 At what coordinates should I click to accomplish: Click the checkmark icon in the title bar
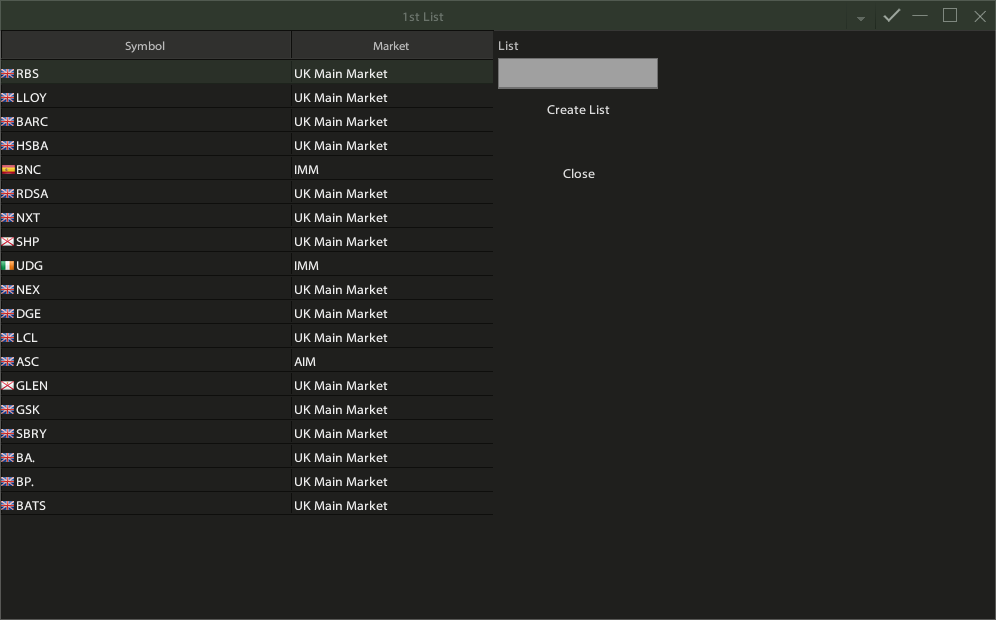[x=891, y=16]
